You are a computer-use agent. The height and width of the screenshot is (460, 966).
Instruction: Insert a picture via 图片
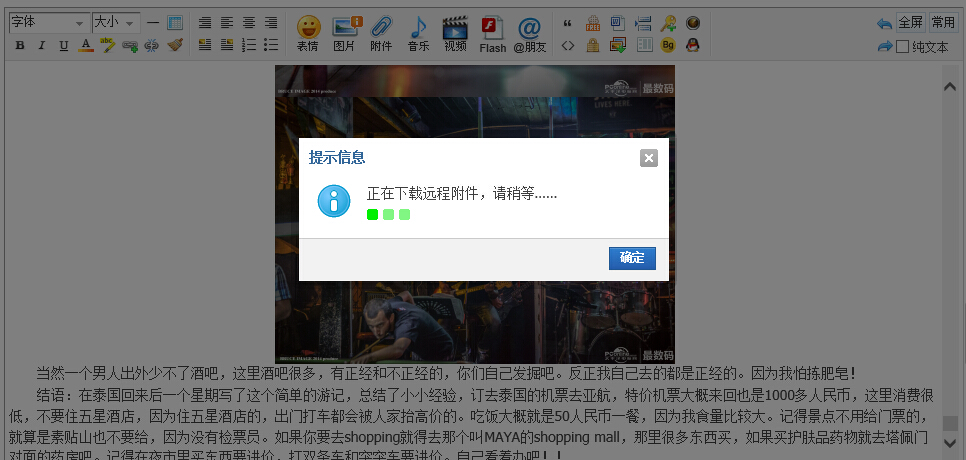[345, 34]
